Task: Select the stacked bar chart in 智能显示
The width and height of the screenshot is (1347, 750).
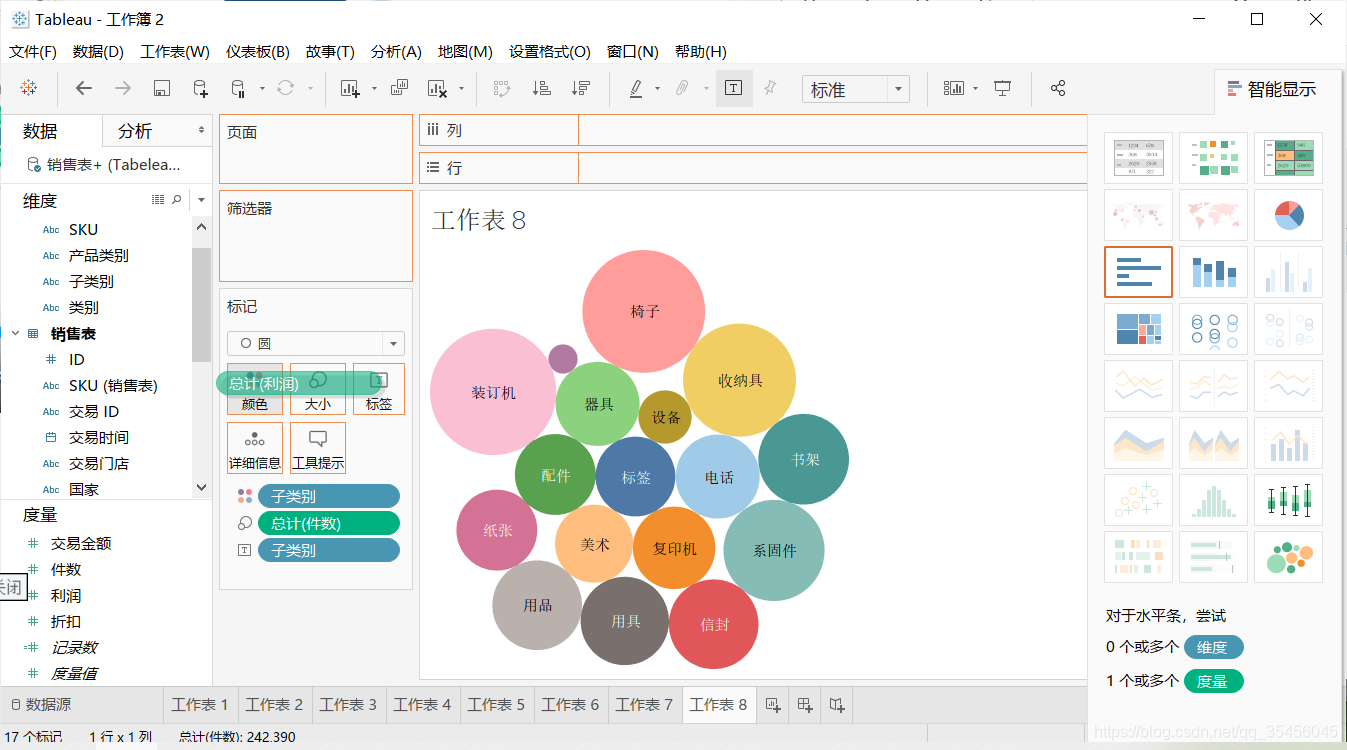Action: pos(1213,272)
